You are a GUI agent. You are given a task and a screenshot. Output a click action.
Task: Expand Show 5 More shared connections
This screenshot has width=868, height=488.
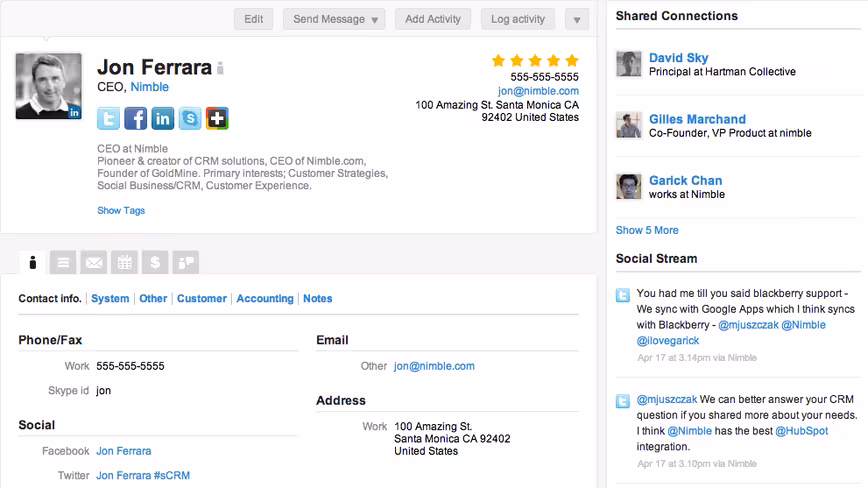[647, 230]
